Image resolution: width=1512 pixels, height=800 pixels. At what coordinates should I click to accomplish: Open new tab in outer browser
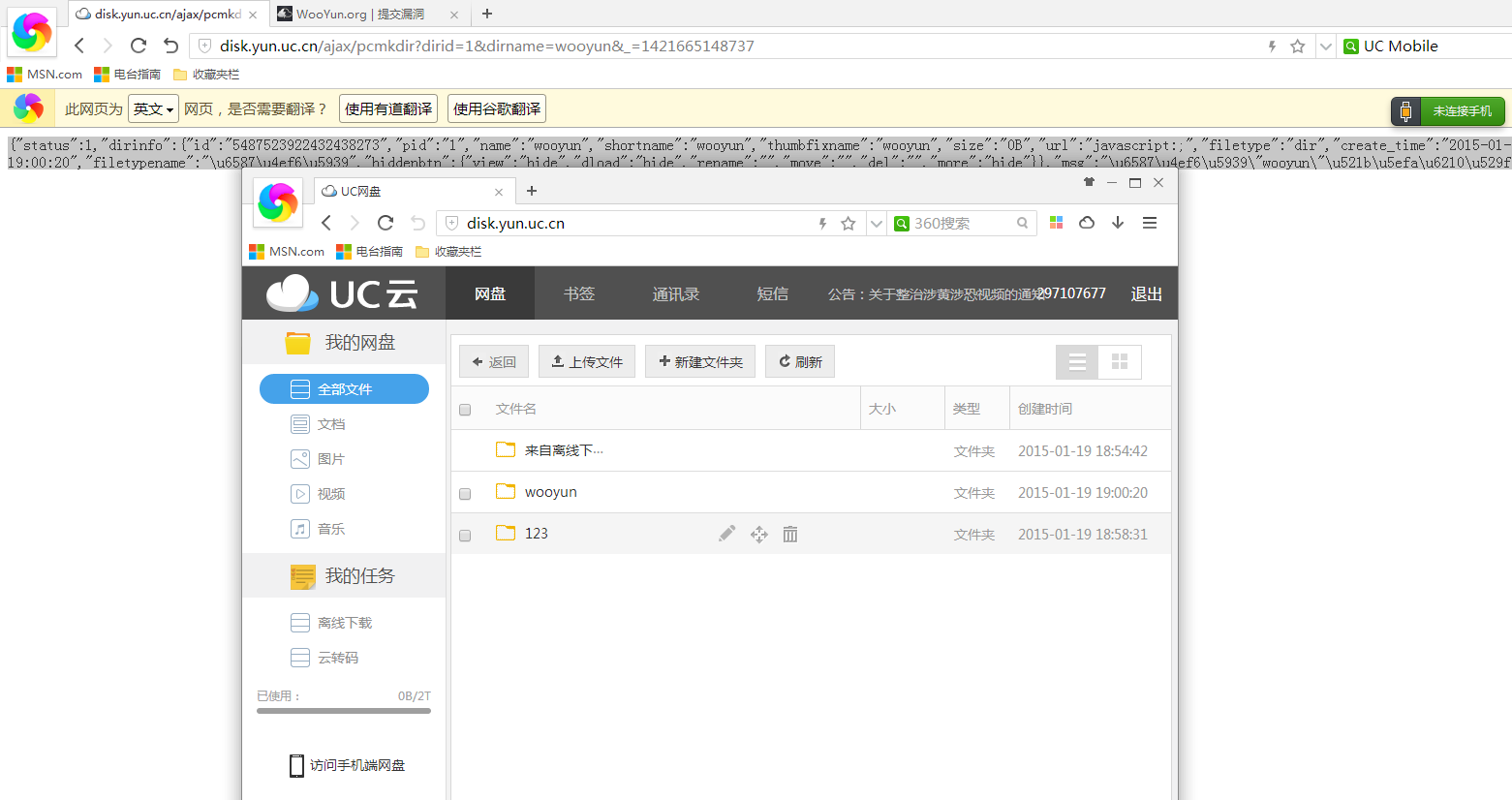(487, 14)
